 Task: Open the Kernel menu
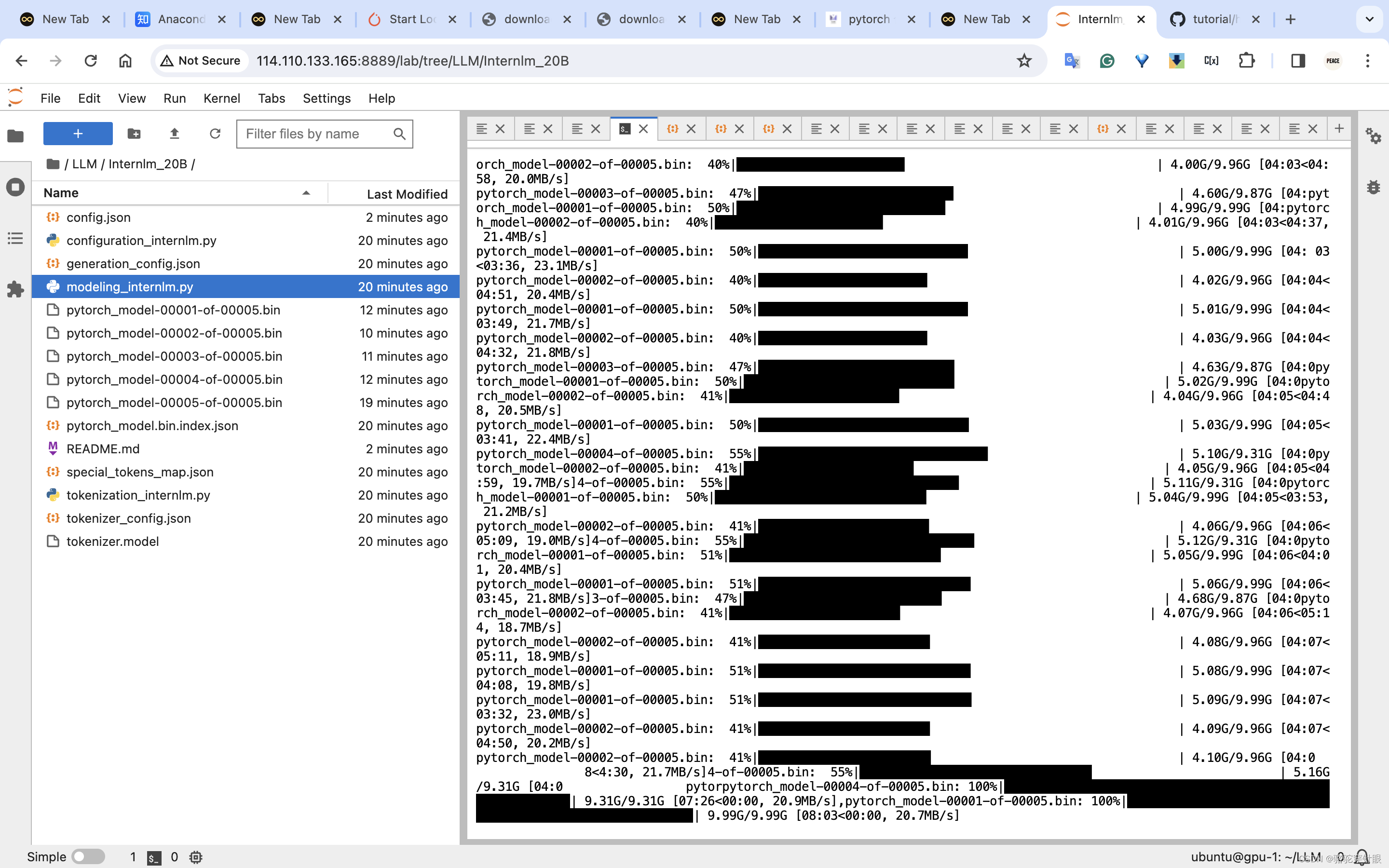coord(221,98)
